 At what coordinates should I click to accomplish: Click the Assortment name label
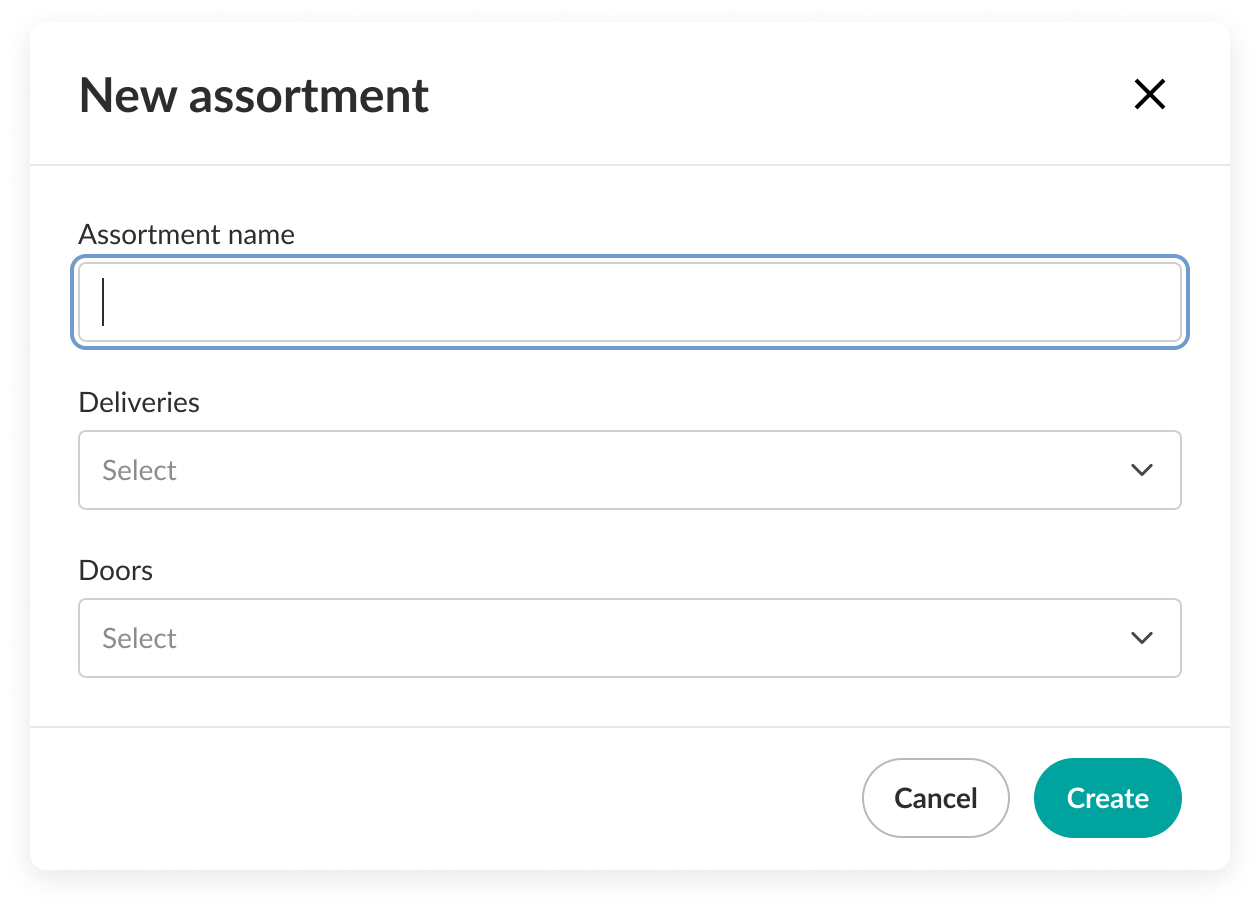coord(186,234)
